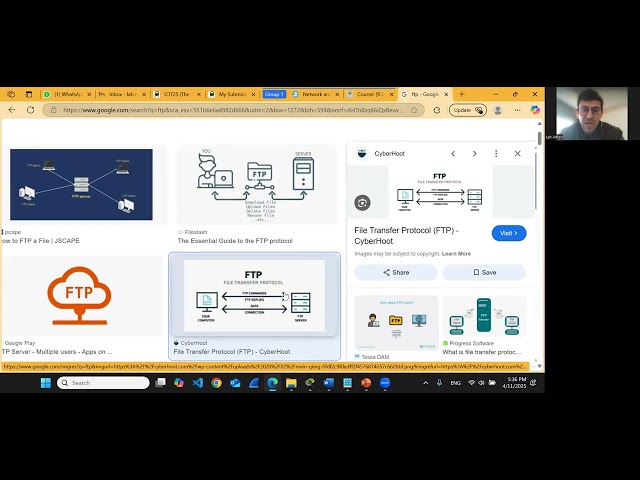The width and height of the screenshot is (640, 480).
Task: Open the Tessa DAM related image thumbnail
Action: point(396,323)
